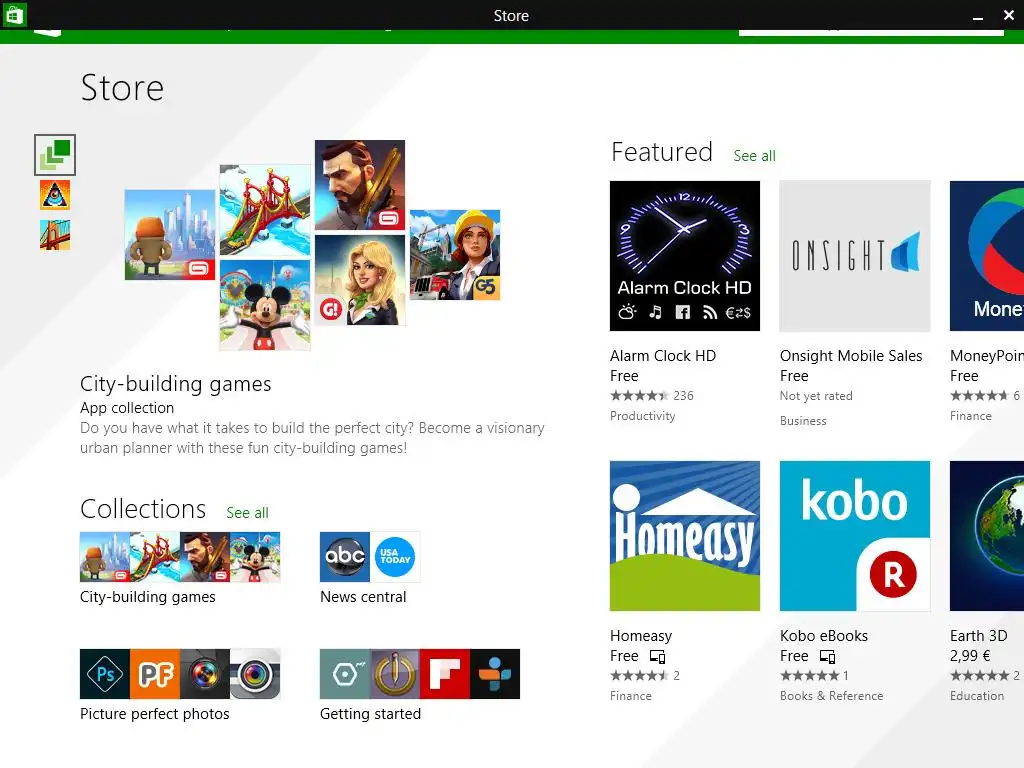Viewport: 1024px width, 768px height.
Task: Click the Getting started label
Action: (370, 714)
